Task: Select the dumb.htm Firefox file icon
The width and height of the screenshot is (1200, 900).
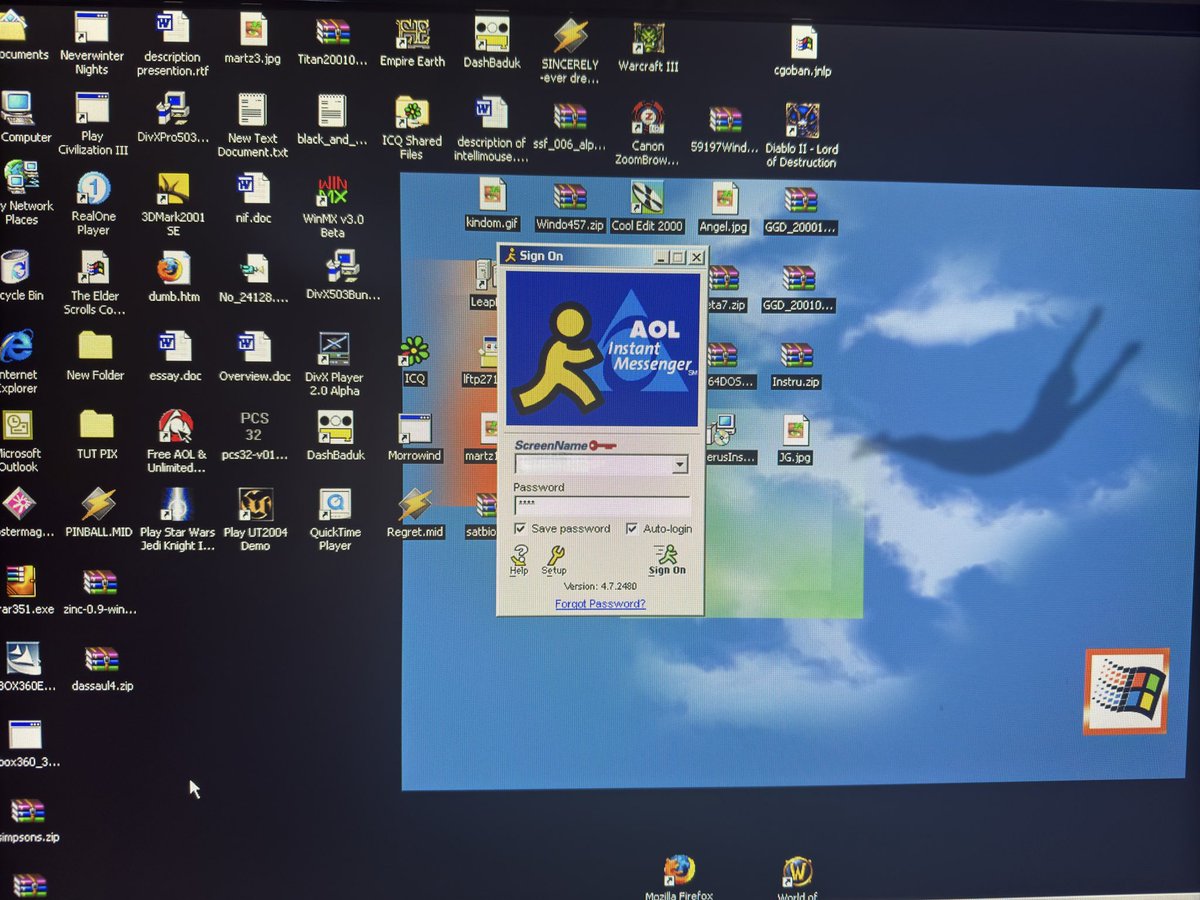Action: 173,269
